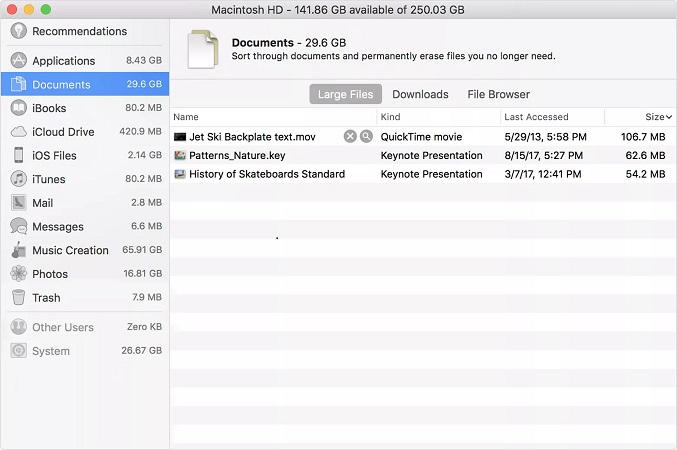Viewport: 677px width, 450px height.
Task: Click the Mail stamp icon
Action: point(19,203)
